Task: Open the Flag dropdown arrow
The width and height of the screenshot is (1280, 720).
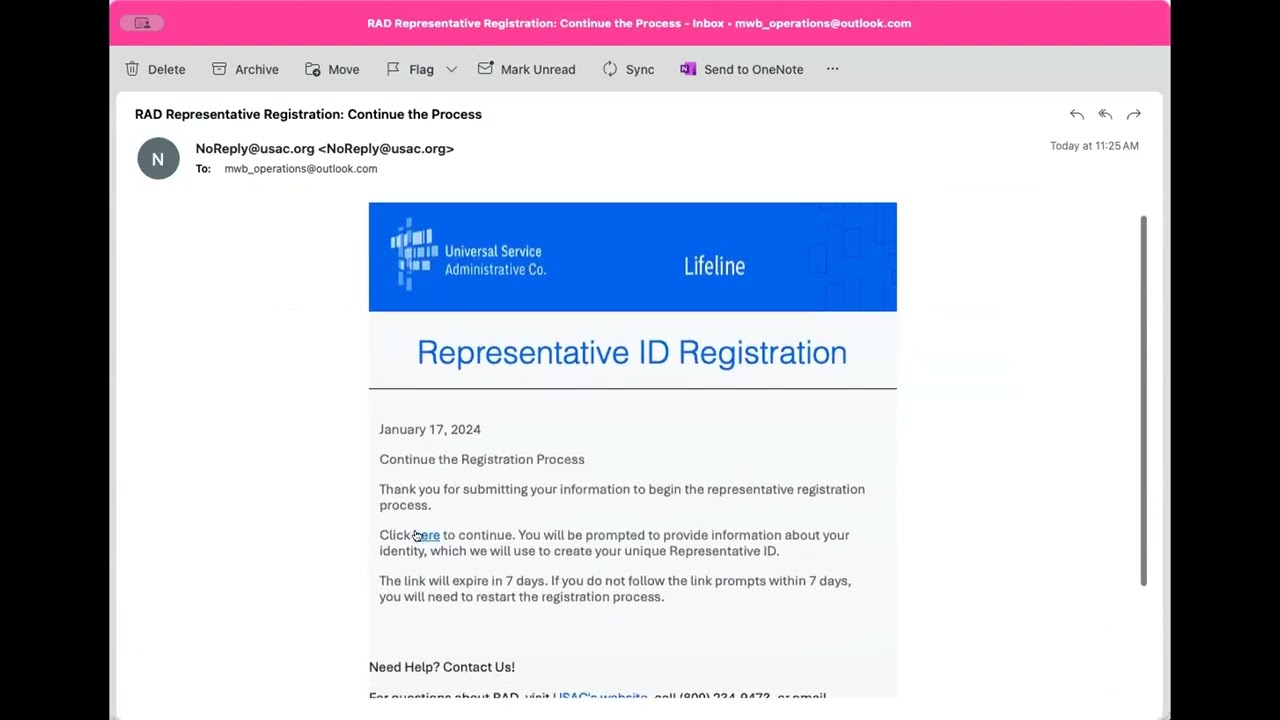Action: point(451,69)
